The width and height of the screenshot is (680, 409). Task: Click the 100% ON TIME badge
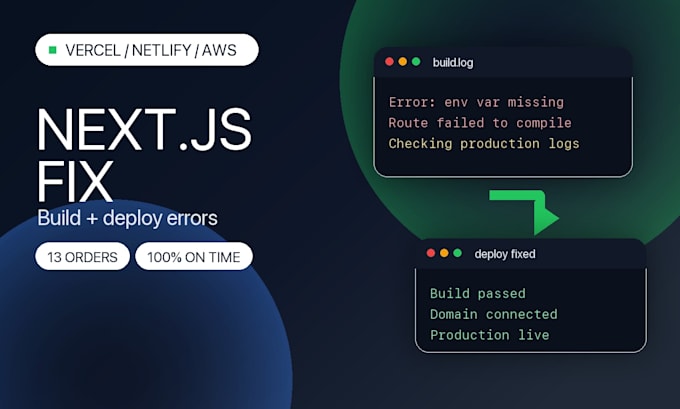point(194,257)
